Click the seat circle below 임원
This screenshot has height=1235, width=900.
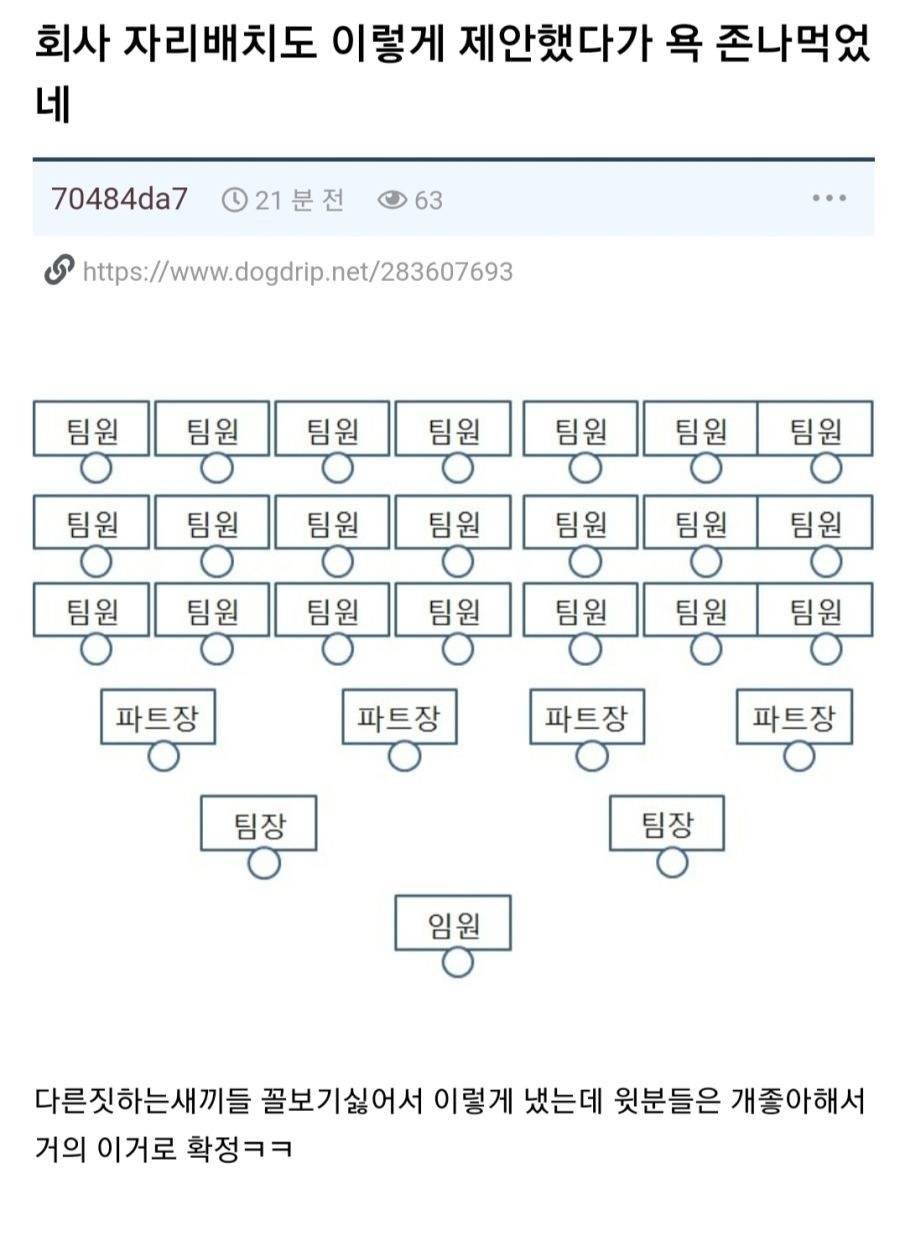(457, 962)
